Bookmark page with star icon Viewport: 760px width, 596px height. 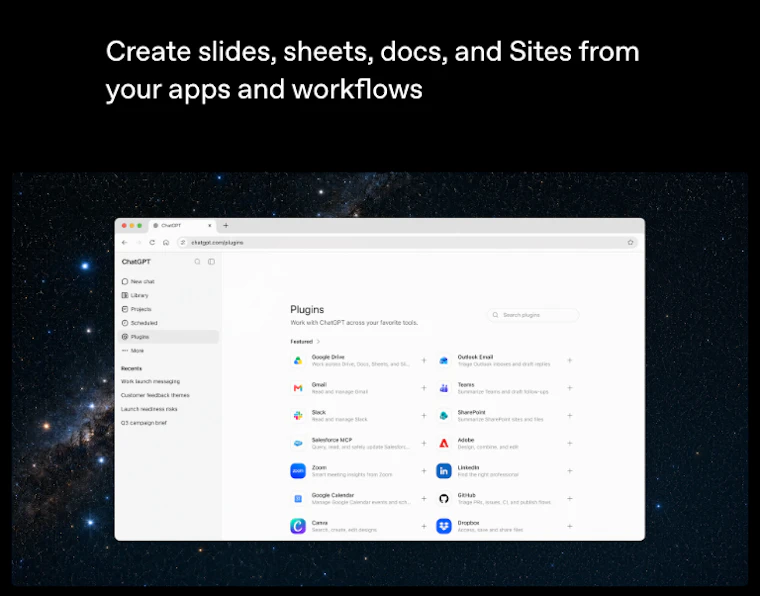pos(630,242)
